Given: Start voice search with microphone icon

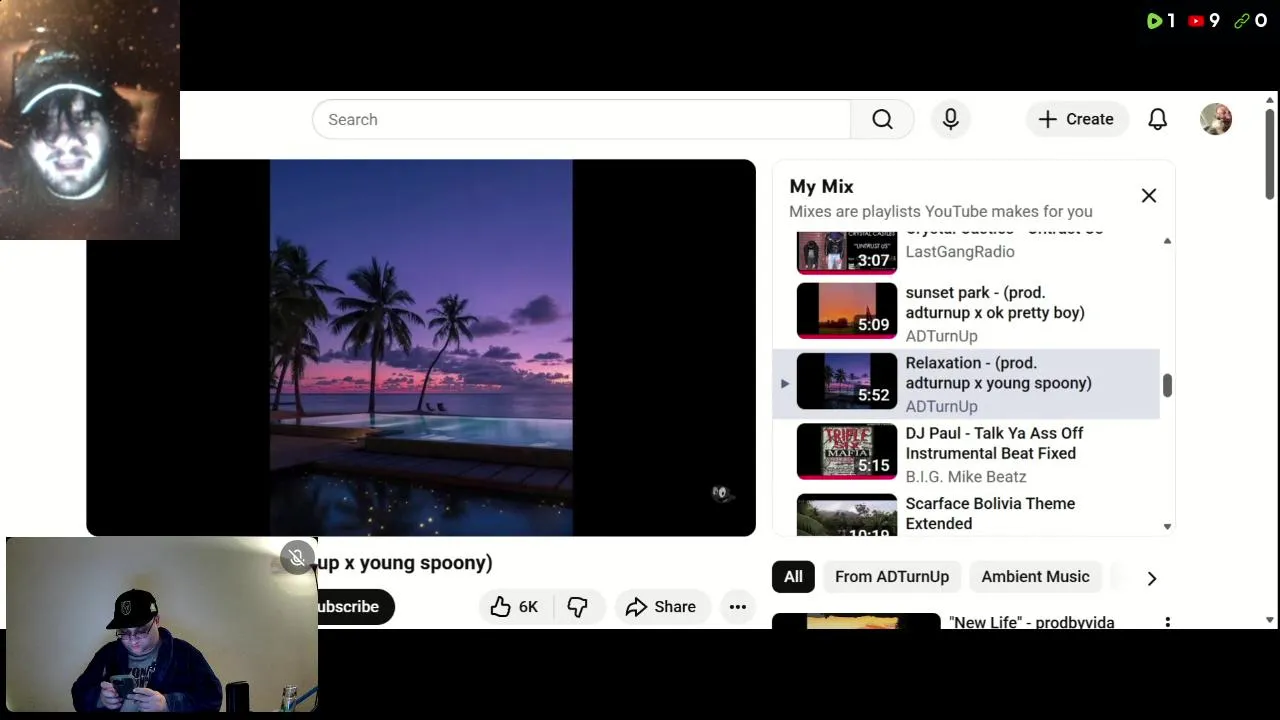Looking at the screenshot, I should 951,119.
